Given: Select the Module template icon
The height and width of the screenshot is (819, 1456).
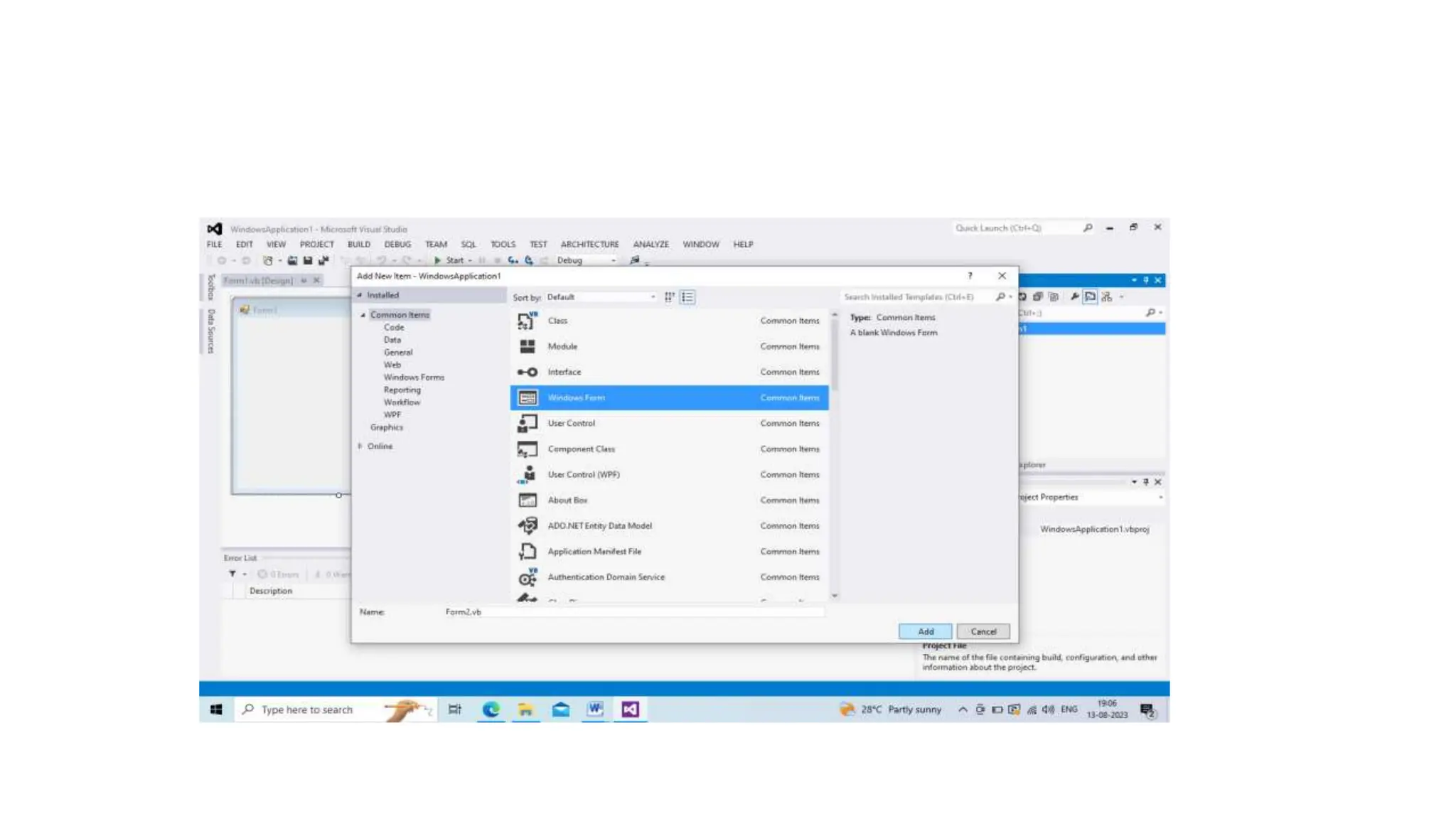Looking at the screenshot, I should click(527, 346).
